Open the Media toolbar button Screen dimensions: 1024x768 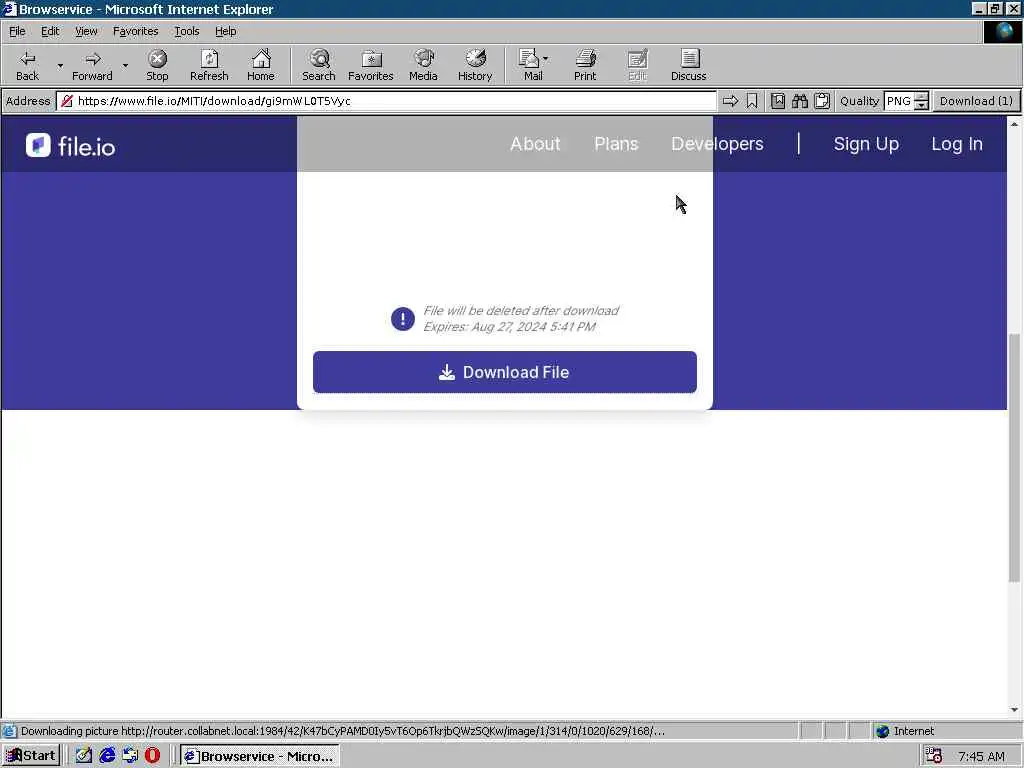(423, 65)
